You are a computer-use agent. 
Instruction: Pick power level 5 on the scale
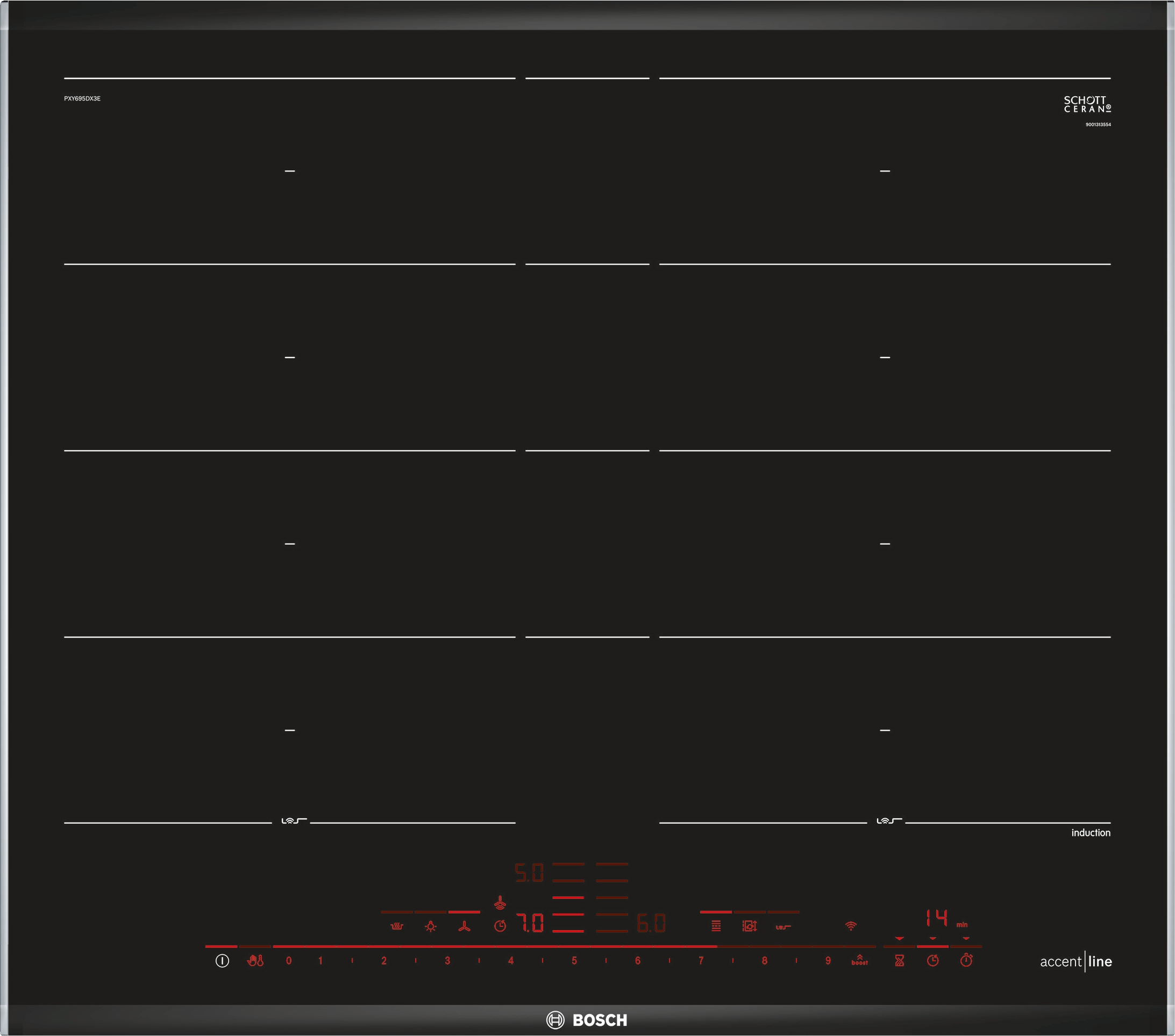[x=574, y=961]
